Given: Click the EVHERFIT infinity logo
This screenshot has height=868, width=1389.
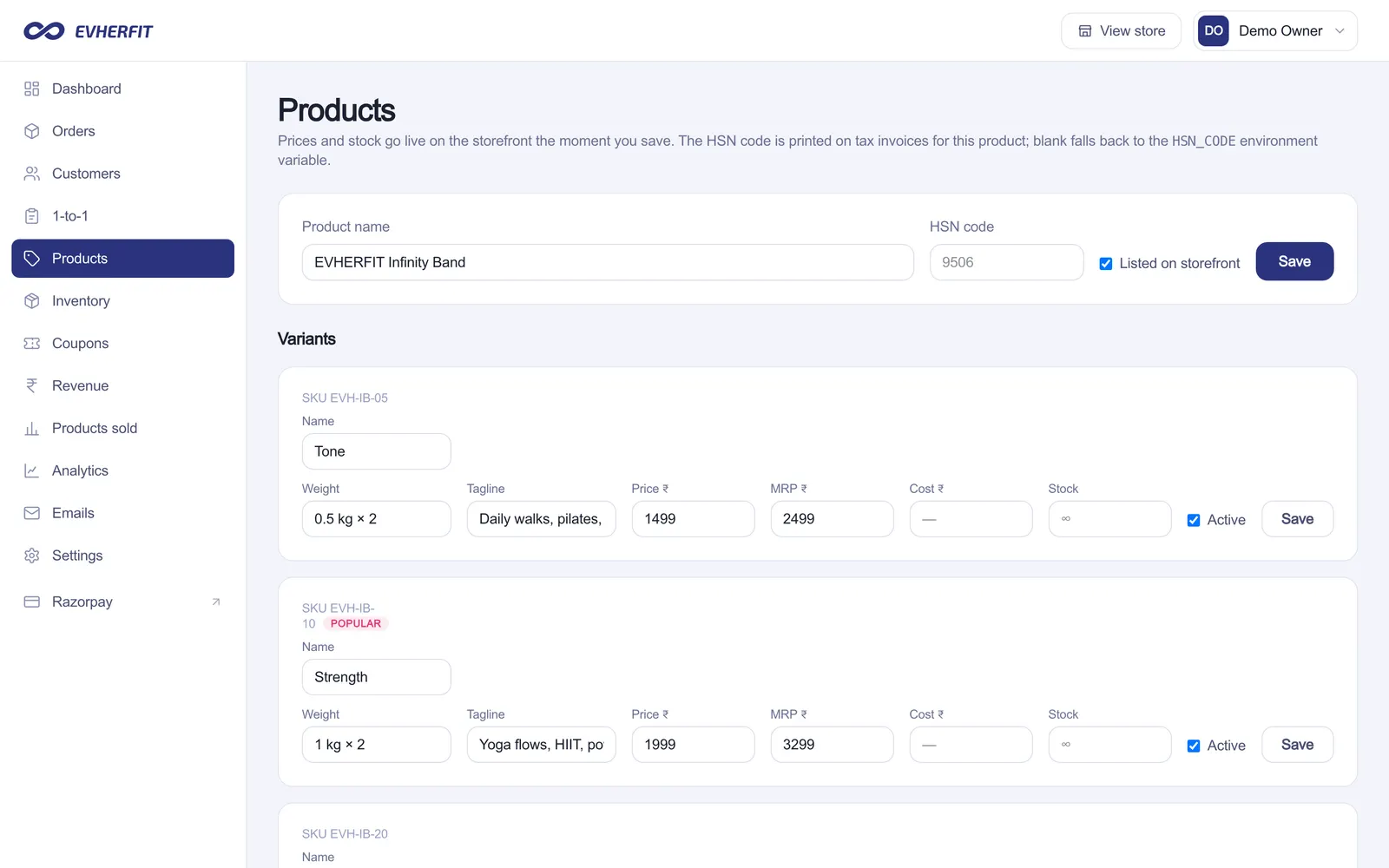Looking at the screenshot, I should [x=44, y=31].
